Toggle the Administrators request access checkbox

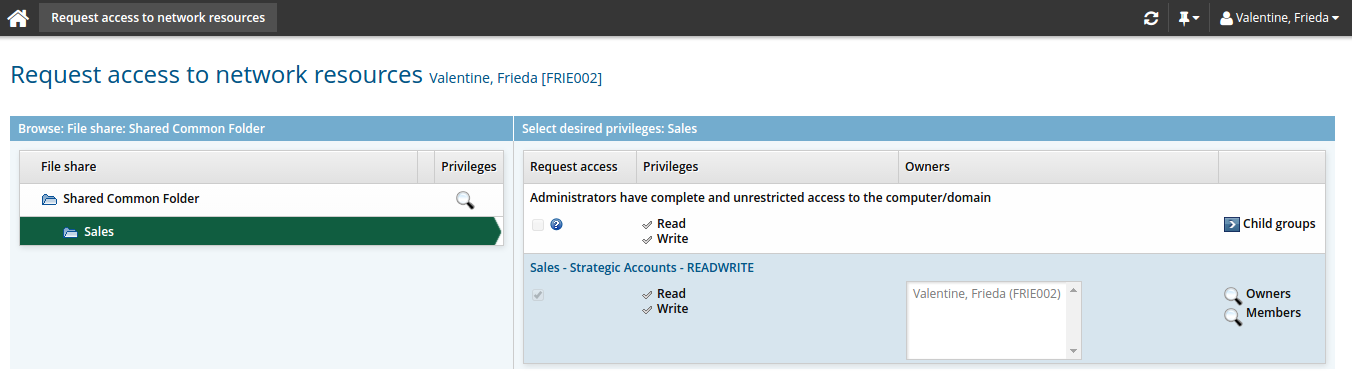pyautogui.click(x=538, y=225)
